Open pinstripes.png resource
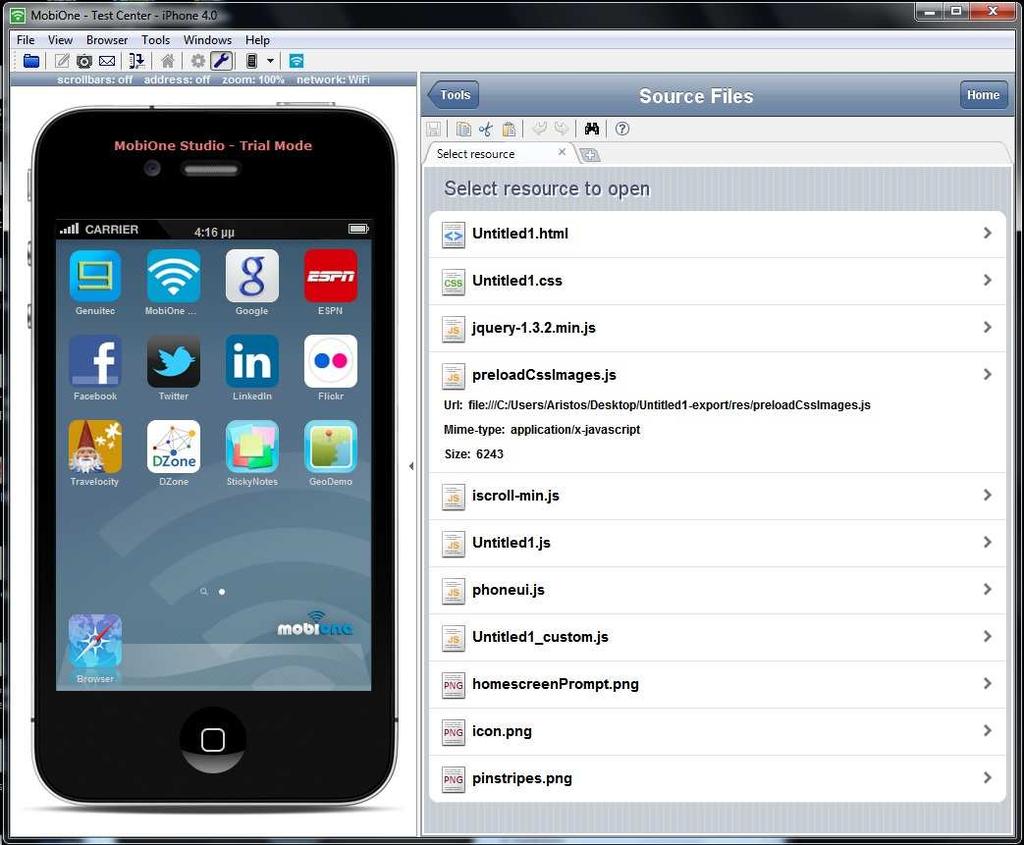 pyautogui.click(x=716, y=778)
